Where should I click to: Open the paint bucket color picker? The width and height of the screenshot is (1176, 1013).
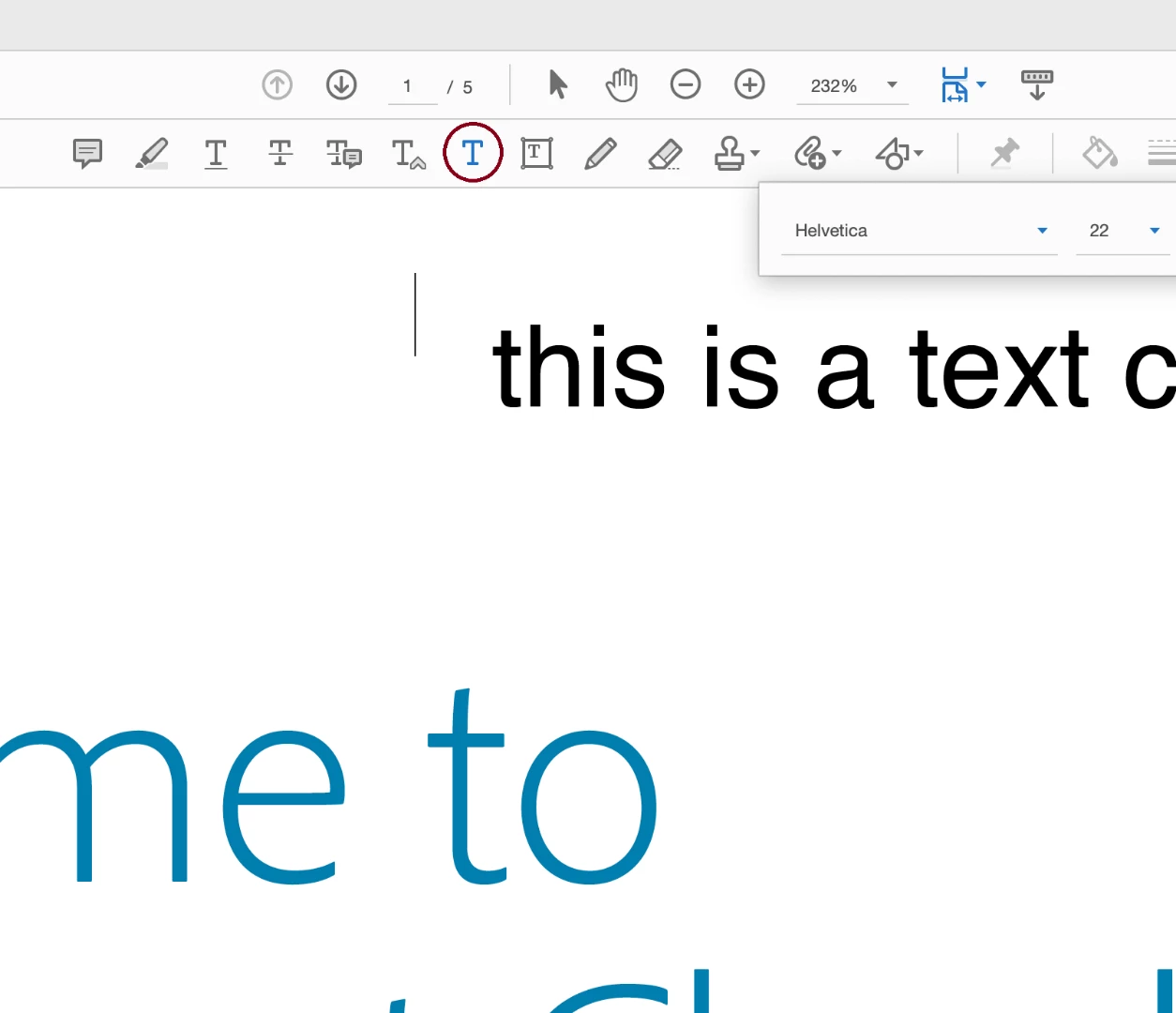point(1099,153)
